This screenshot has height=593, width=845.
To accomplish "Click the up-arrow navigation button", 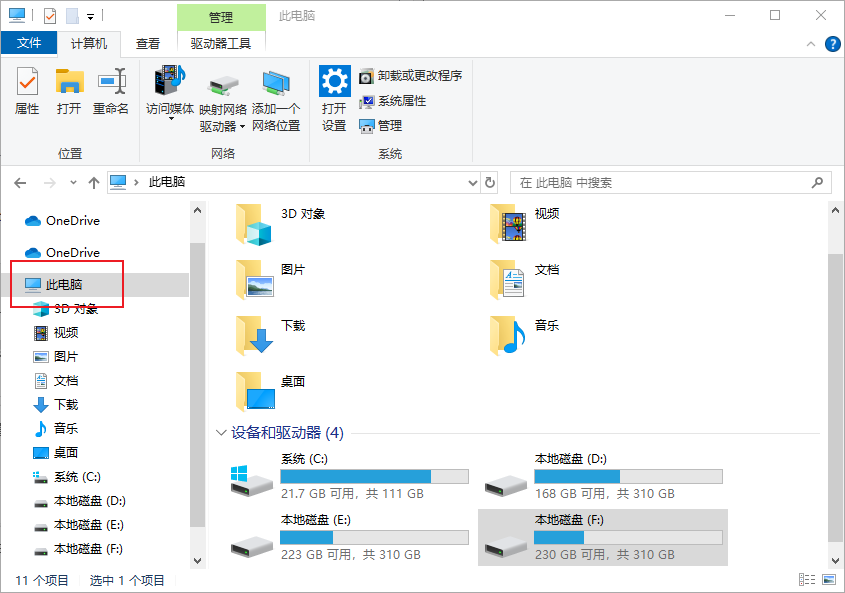I will coord(94,183).
